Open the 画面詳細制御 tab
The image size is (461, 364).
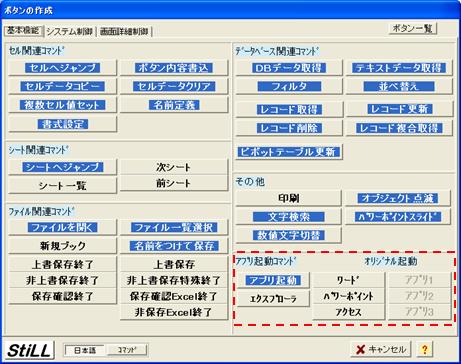124,32
